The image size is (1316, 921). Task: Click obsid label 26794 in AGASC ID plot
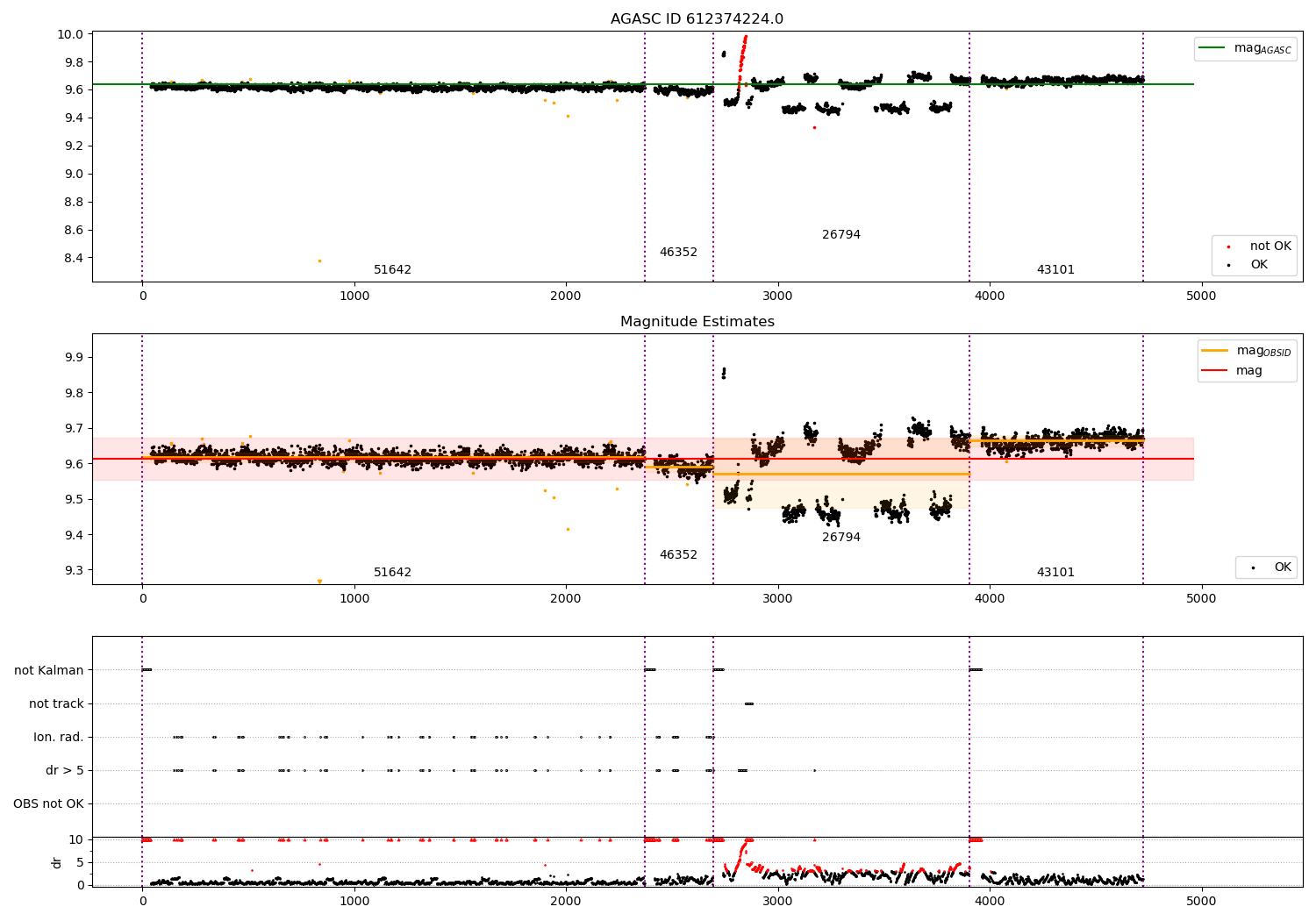click(x=841, y=235)
